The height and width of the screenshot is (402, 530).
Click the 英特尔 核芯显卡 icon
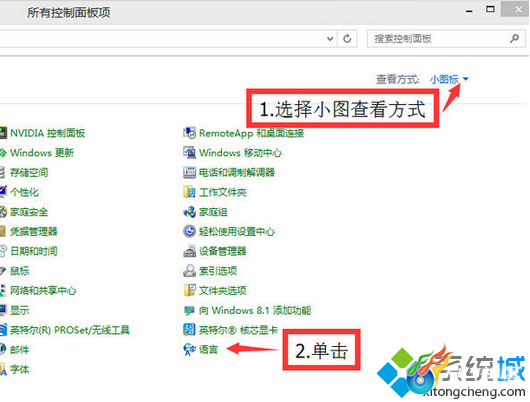[x=189, y=330]
